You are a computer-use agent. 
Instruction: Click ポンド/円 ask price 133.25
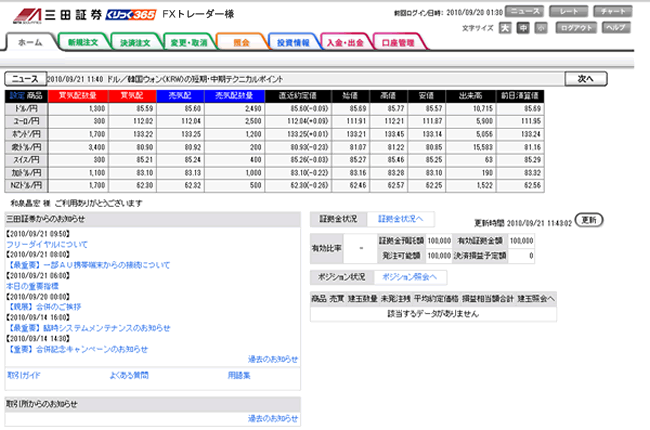191,134
